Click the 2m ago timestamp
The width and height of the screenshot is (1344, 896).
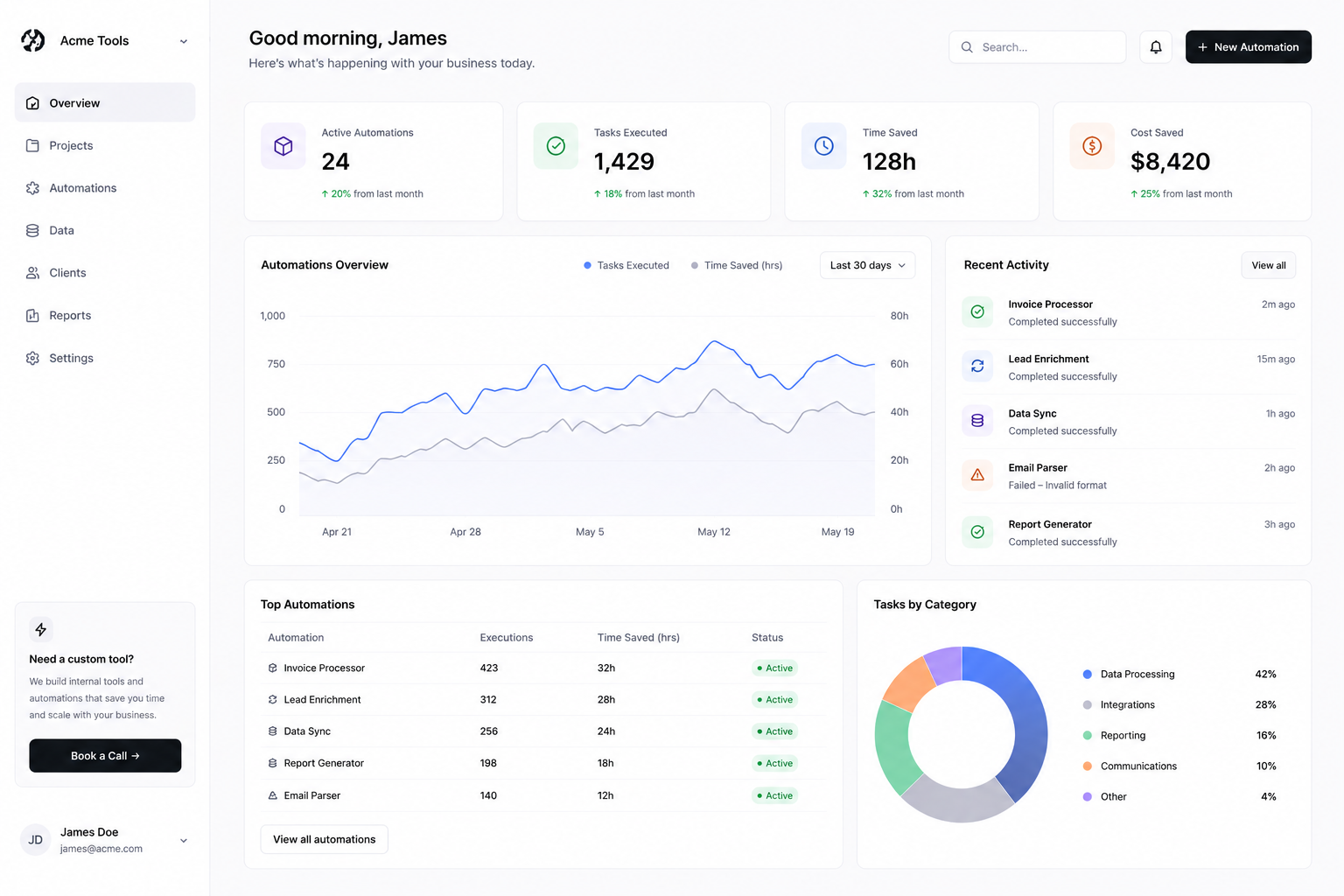1278,304
